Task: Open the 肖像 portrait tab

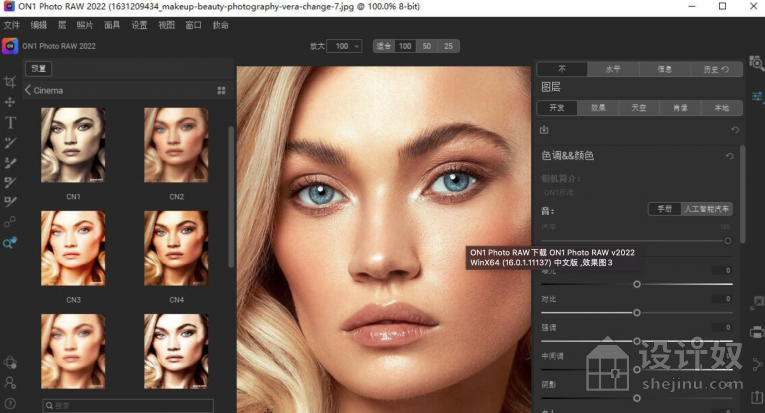Action: pyautogui.click(x=680, y=108)
